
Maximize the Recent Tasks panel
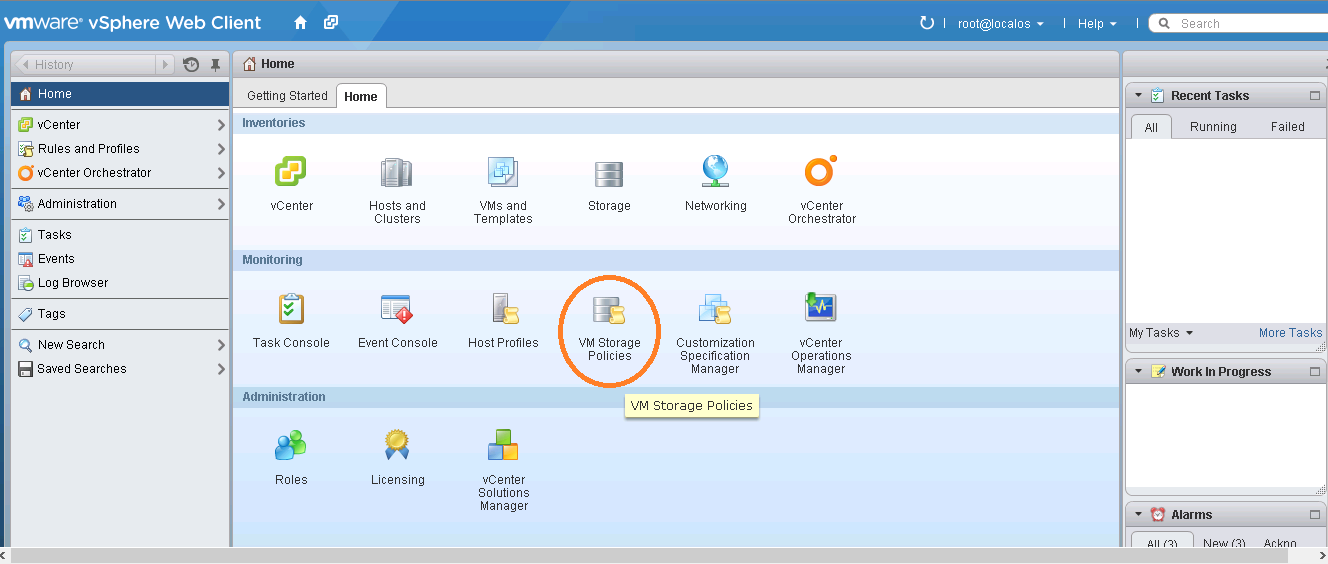pos(1315,96)
